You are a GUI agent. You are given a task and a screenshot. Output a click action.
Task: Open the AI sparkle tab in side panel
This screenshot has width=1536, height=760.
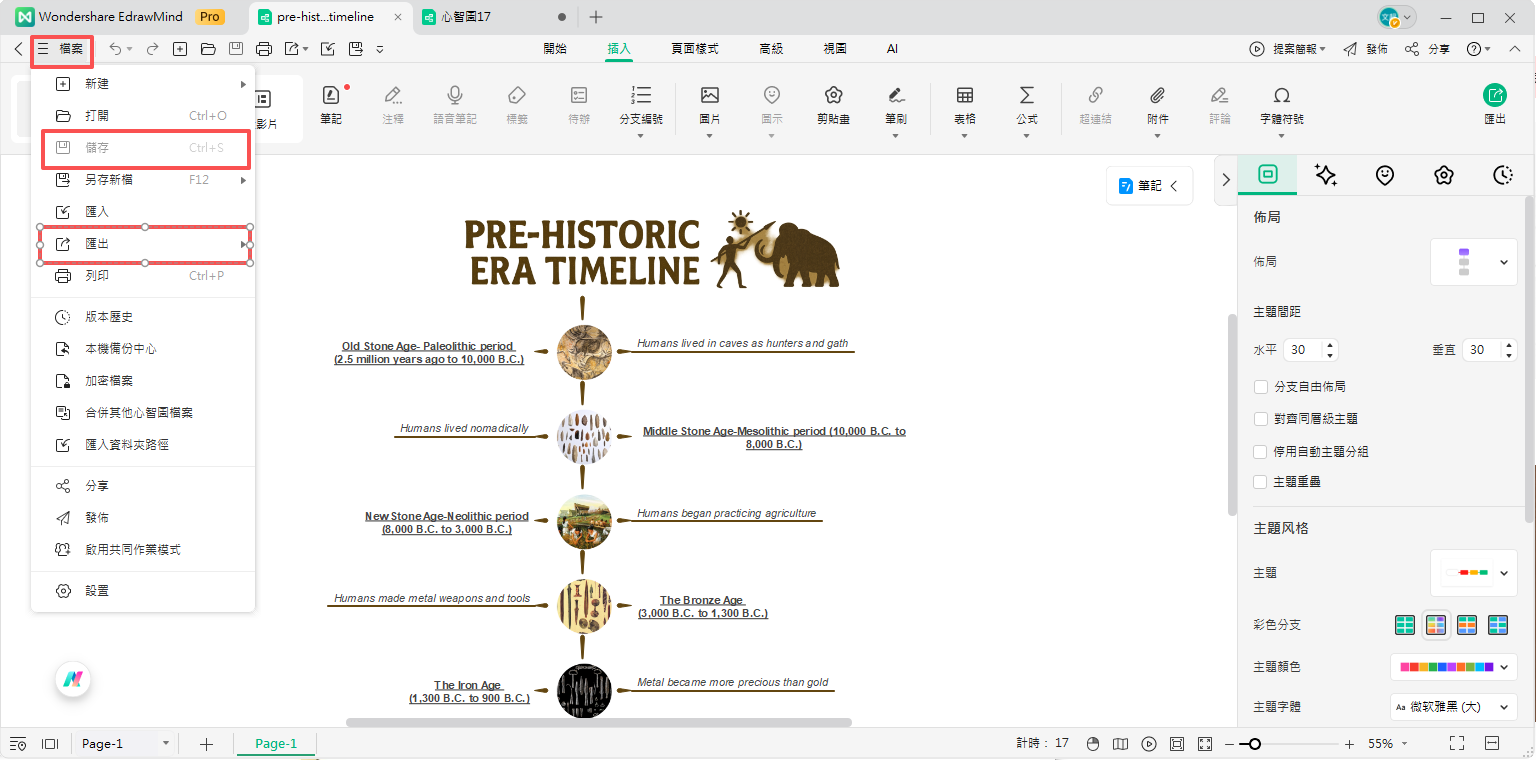click(x=1326, y=175)
